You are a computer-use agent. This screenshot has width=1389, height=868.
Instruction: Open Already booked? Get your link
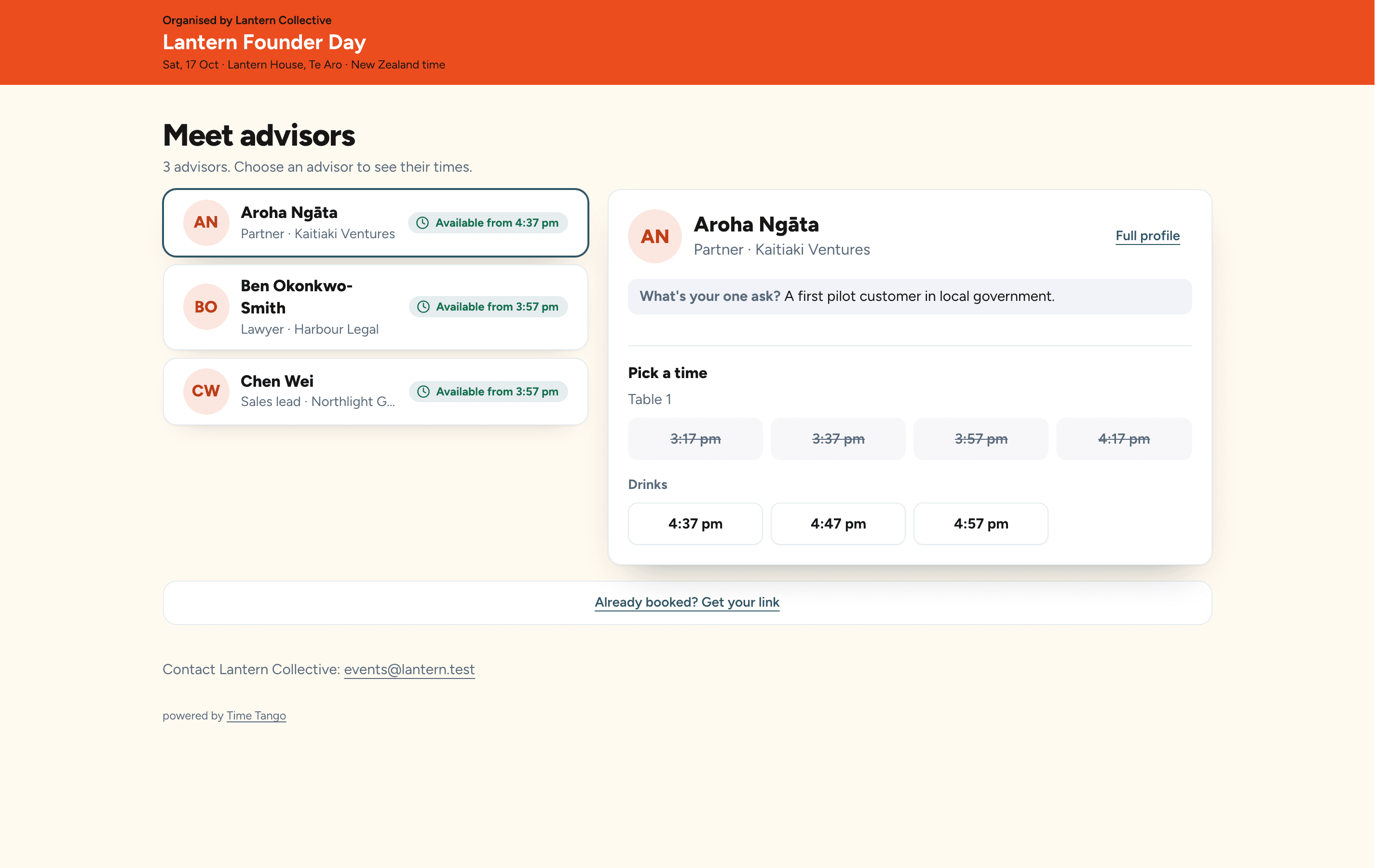tap(687, 602)
